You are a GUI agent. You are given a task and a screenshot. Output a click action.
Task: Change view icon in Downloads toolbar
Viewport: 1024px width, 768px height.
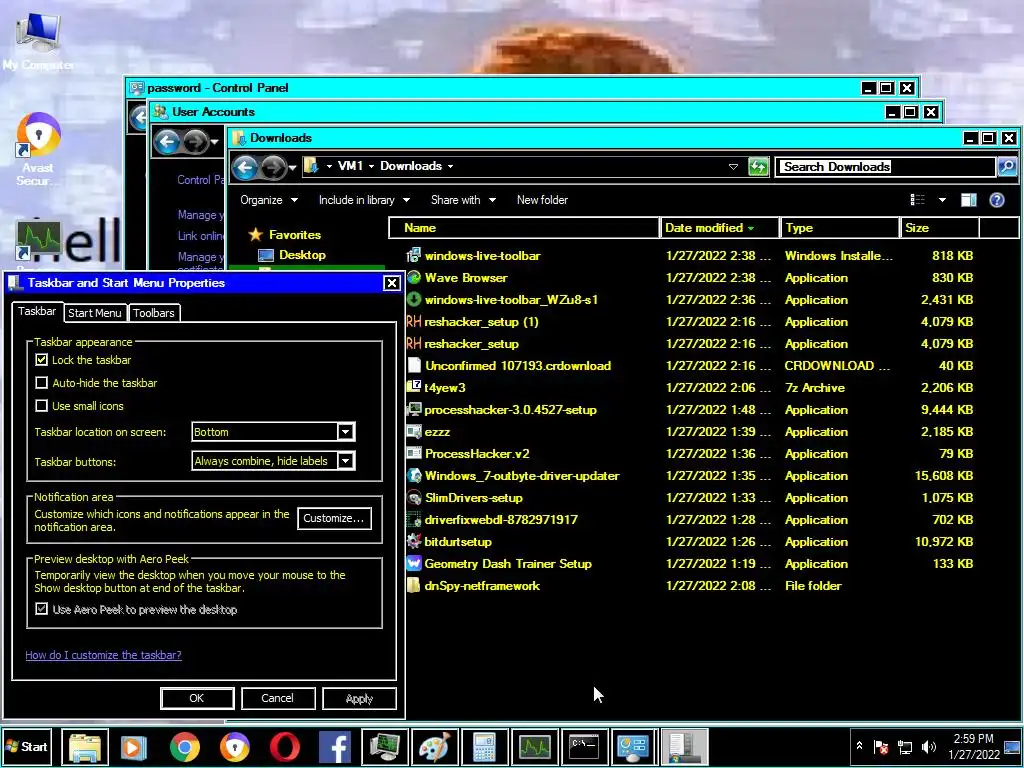(x=918, y=200)
